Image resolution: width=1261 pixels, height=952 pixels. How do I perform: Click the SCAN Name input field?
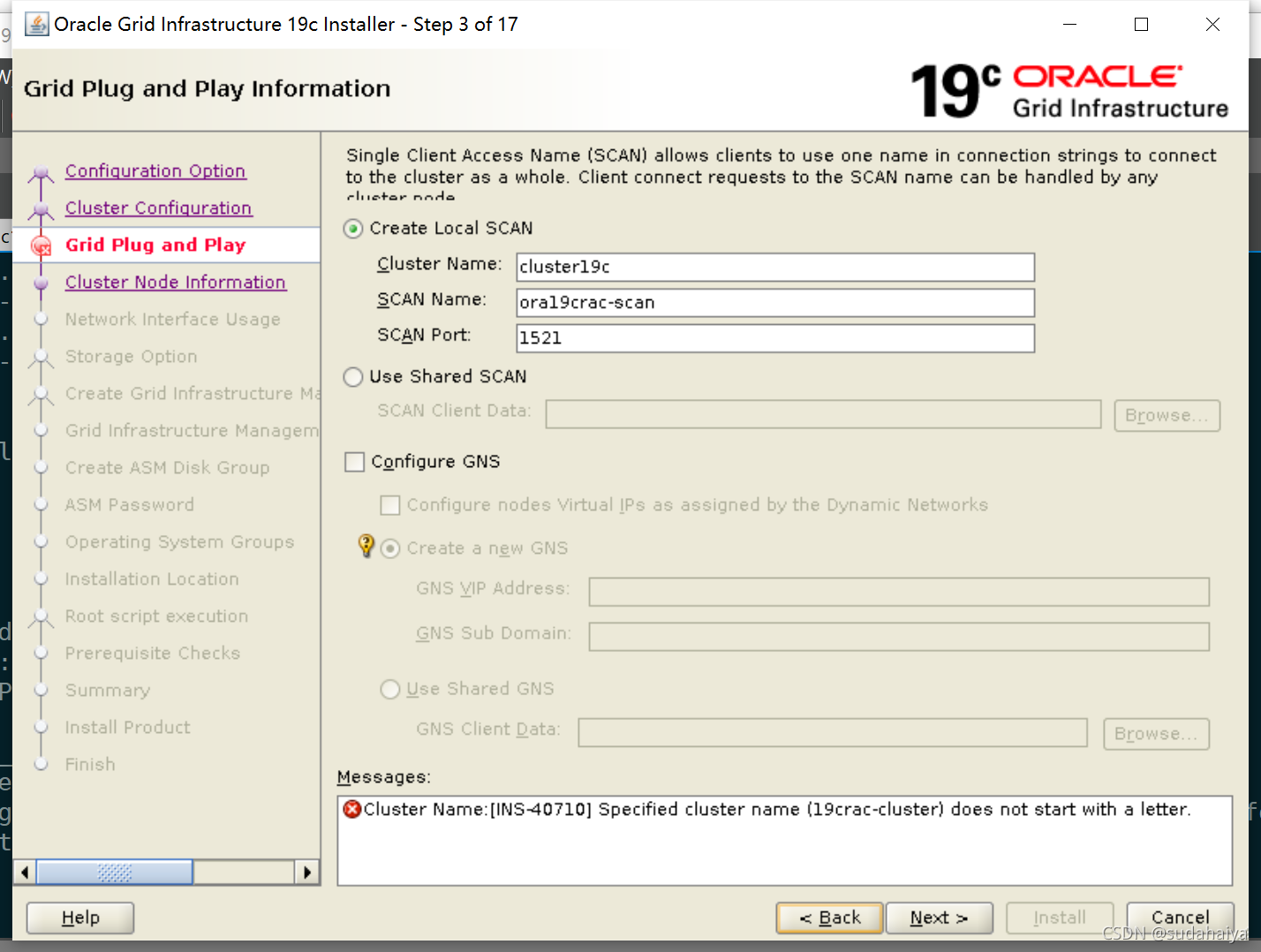pyautogui.click(x=775, y=302)
